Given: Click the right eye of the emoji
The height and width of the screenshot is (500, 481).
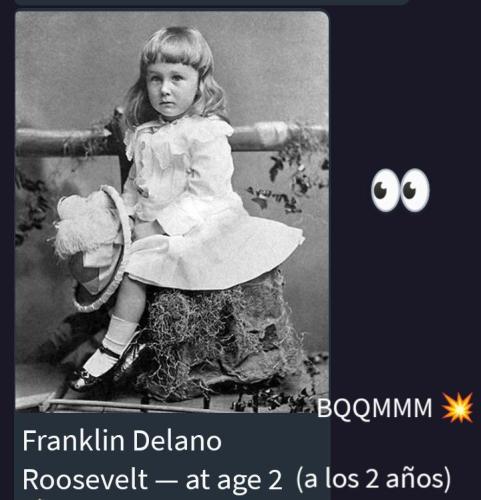Looking at the screenshot, I should [415, 190].
